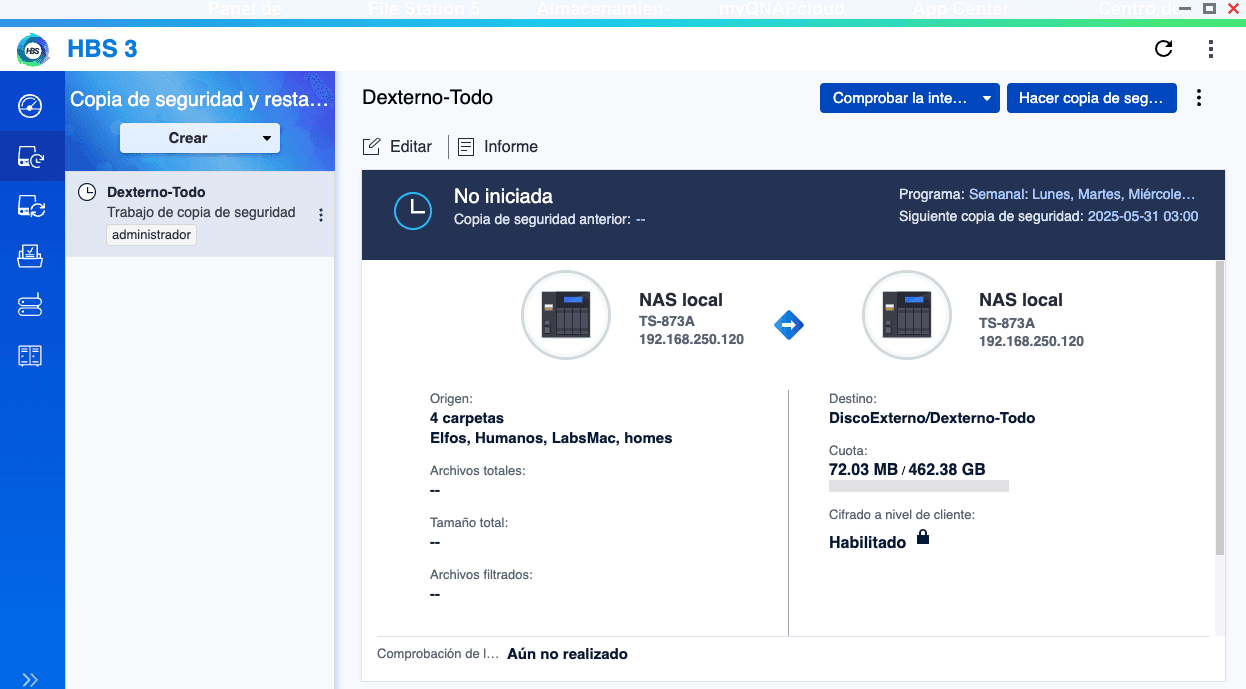Expand the sidebar with double chevron

[x=30, y=680]
